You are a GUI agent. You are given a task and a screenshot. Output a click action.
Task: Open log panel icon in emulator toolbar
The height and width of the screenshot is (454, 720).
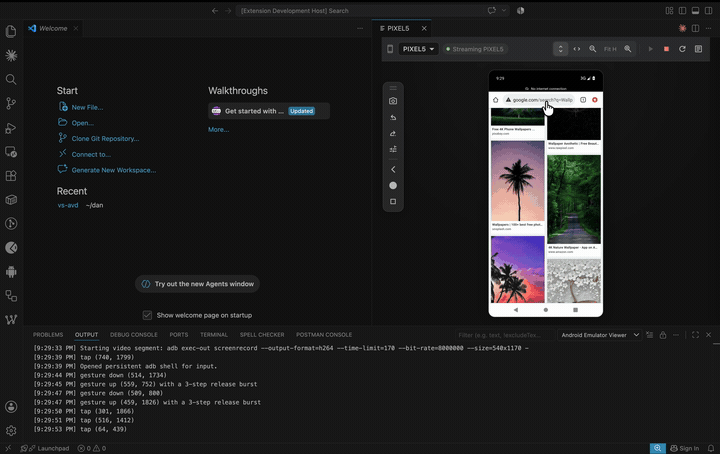click(698, 49)
